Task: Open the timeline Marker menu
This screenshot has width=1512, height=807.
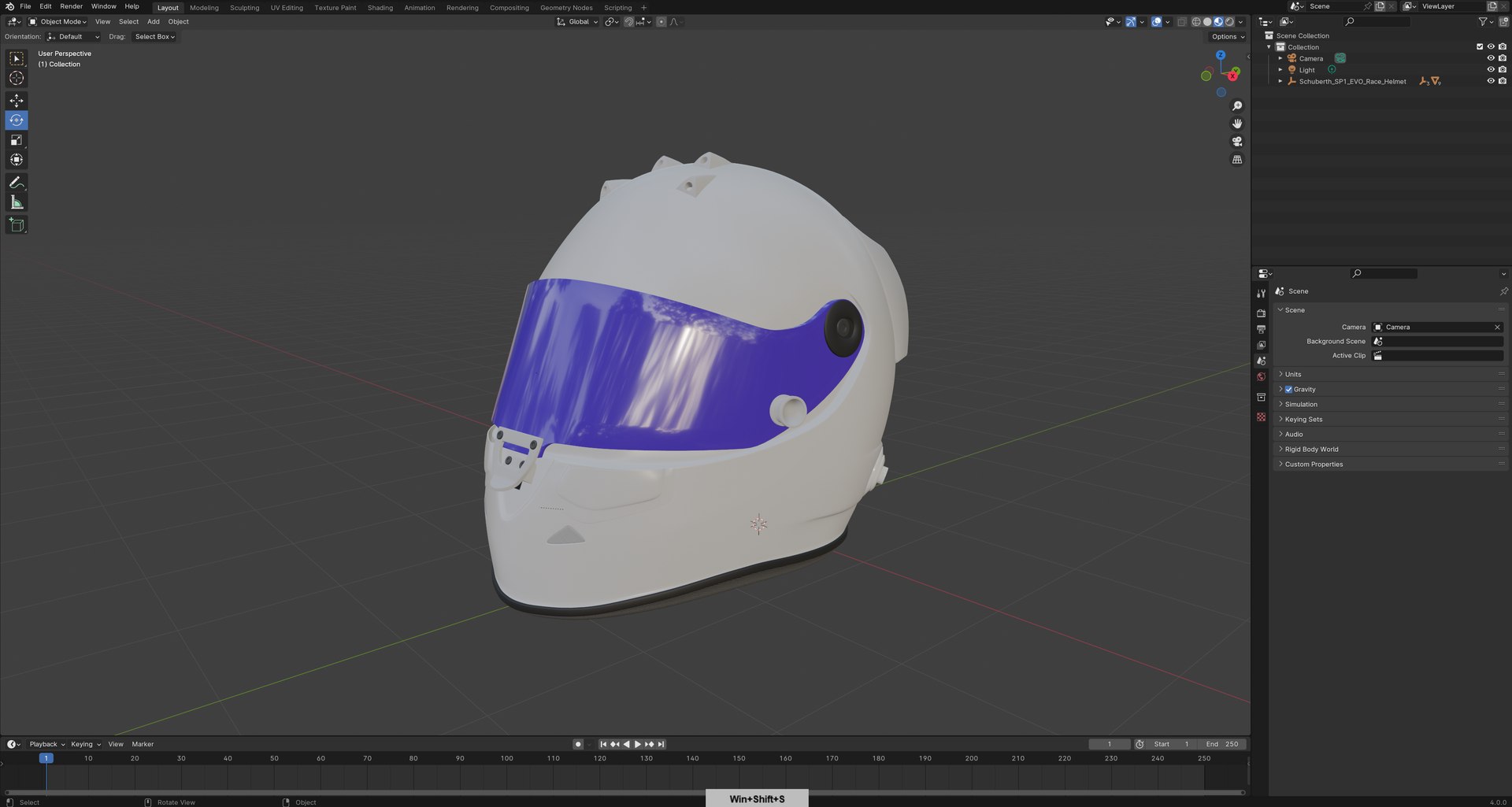Action: click(x=143, y=745)
